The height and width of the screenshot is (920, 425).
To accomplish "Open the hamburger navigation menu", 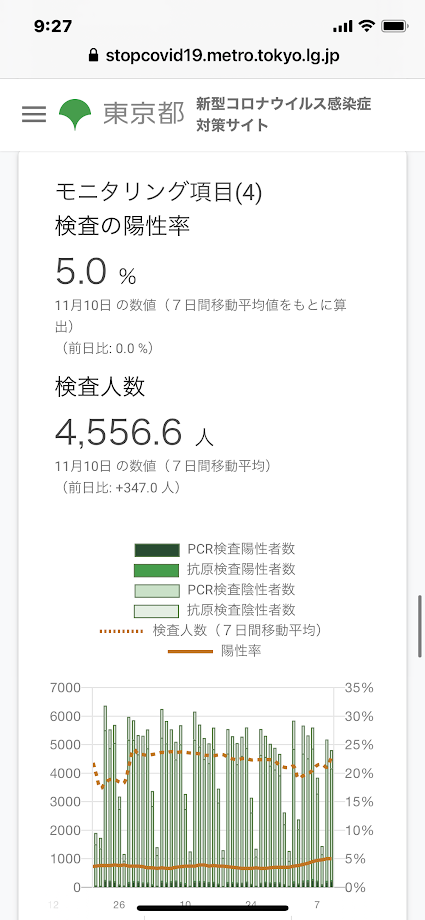I will tap(34, 114).
